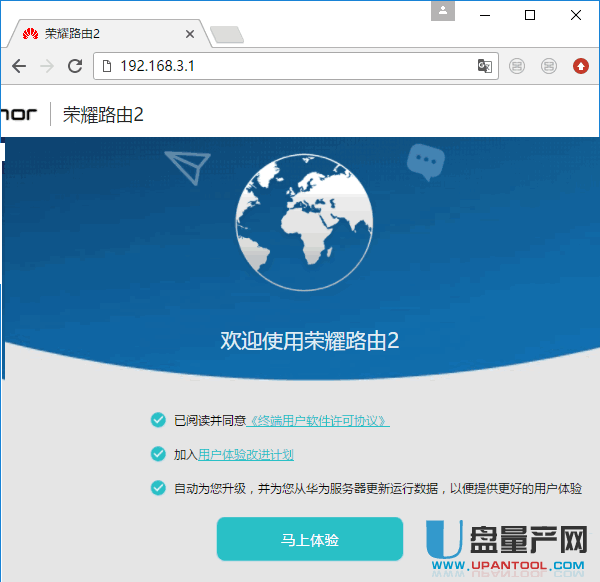Click the honor logo in header
Viewport: 600px width, 582px height.
click(18, 114)
